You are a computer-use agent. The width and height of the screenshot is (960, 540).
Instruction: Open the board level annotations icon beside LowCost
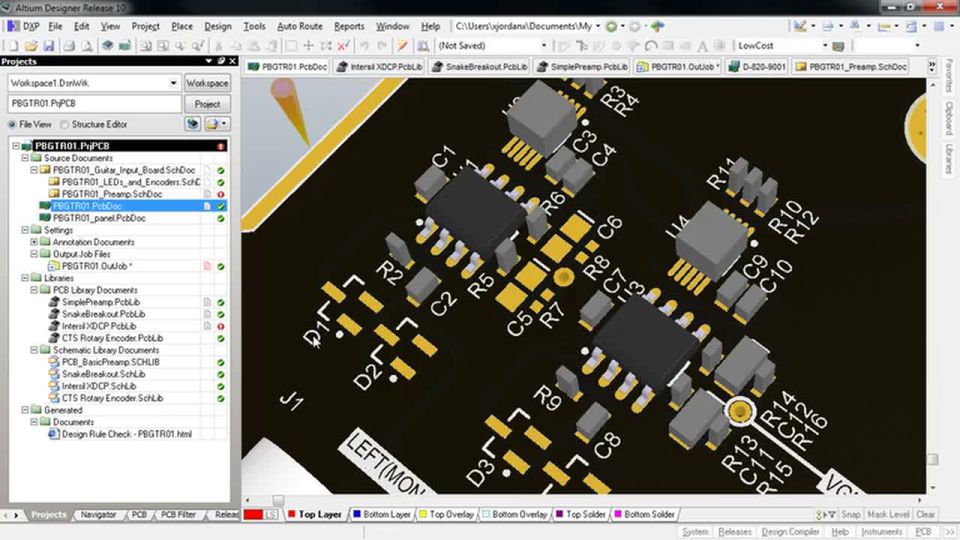839,46
